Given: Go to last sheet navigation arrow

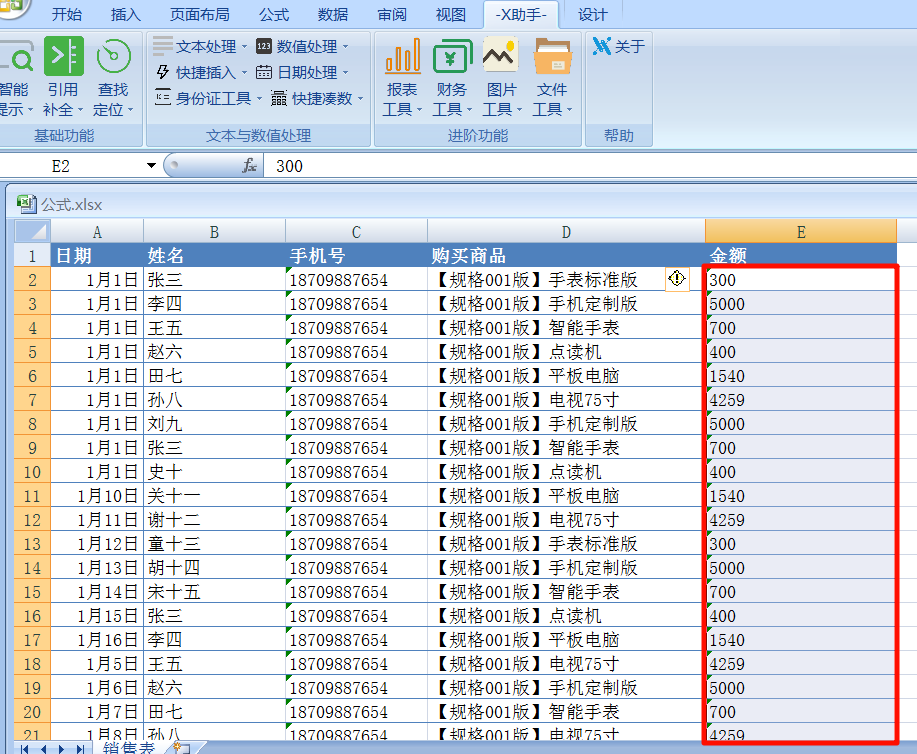Looking at the screenshot, I should [x=80, y=749].
